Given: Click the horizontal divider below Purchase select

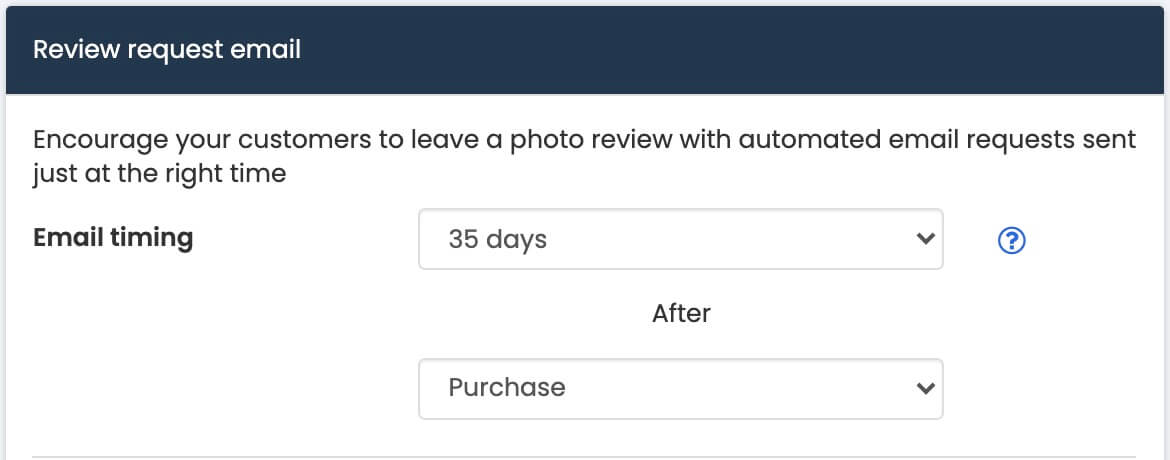Looking at the screenshot, I should coord(585,456).
